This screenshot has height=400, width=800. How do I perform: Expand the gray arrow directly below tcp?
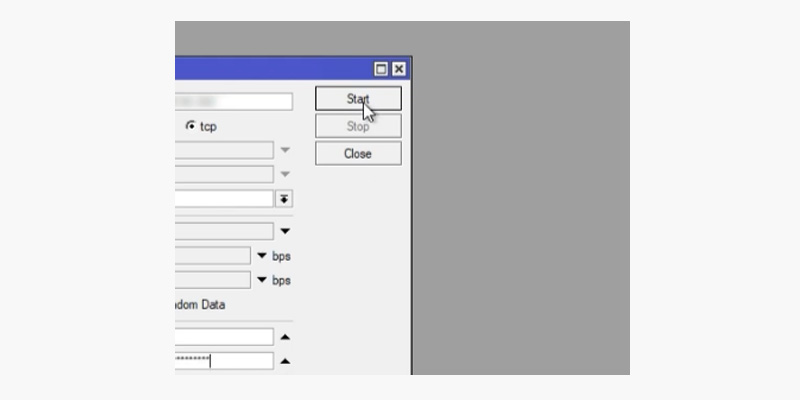[x=285, y=150]
